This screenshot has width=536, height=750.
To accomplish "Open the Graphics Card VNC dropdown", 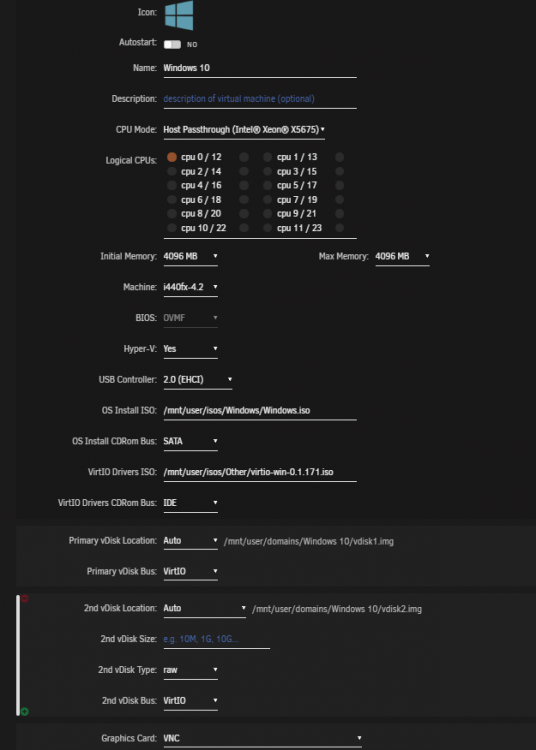I will pyautogui.click(x=263, y=739).
